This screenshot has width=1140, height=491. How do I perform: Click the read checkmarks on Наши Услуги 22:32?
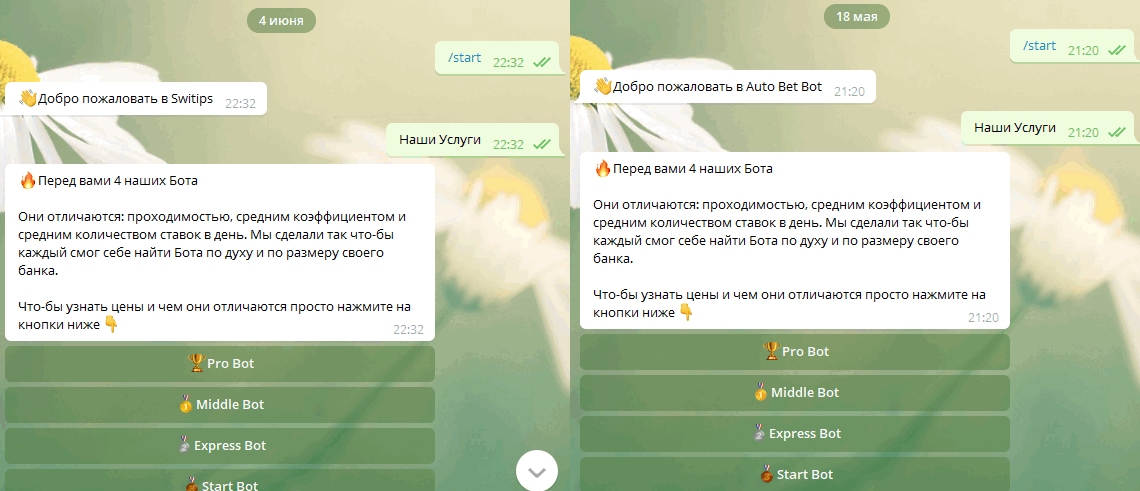click(x=541, y=144)
